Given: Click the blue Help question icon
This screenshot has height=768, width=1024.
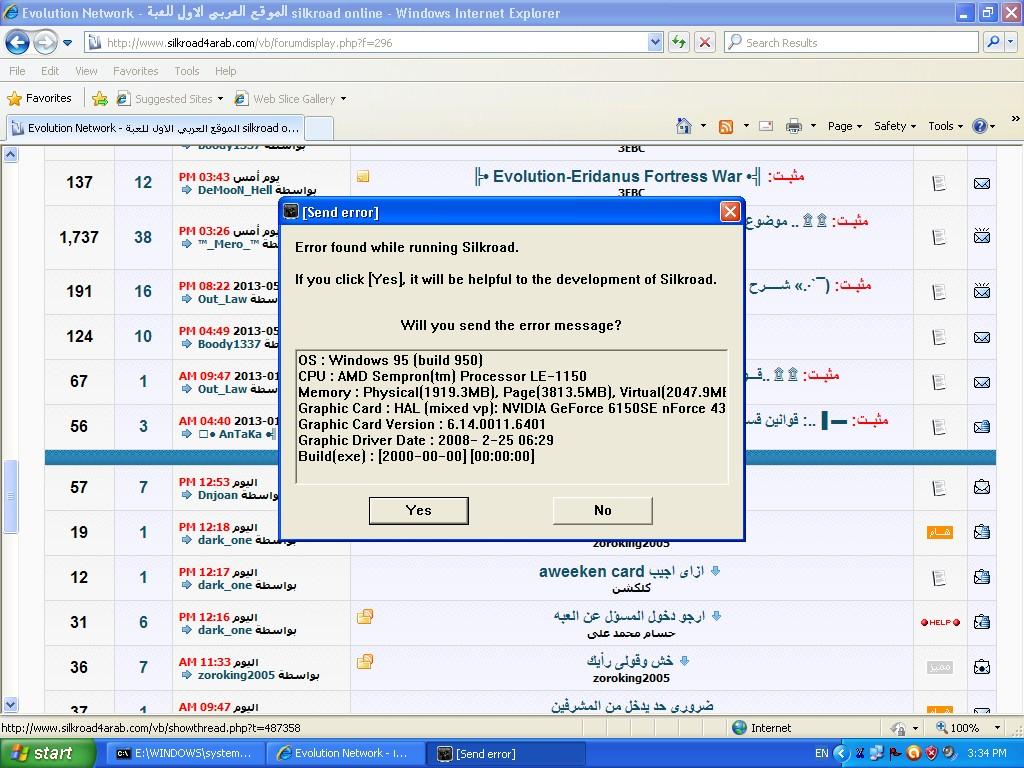Looking at the screenshot, I should point(980,126).
